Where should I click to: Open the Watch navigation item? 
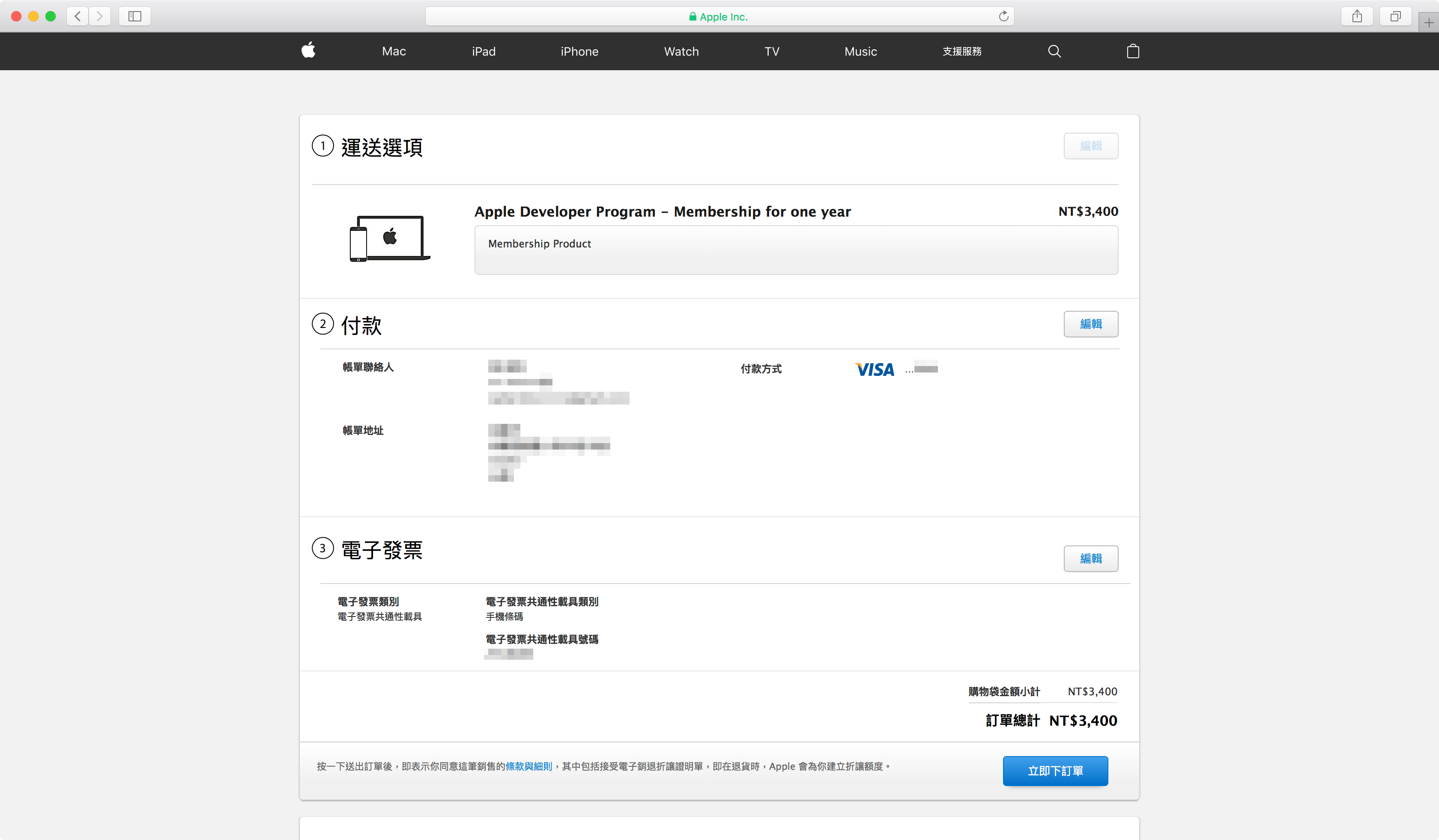coord(681,51)
